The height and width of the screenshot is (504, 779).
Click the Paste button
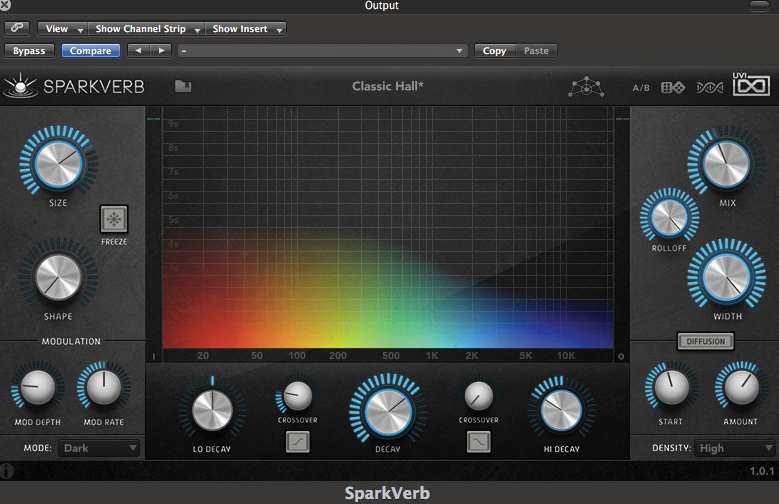[536, 51]
